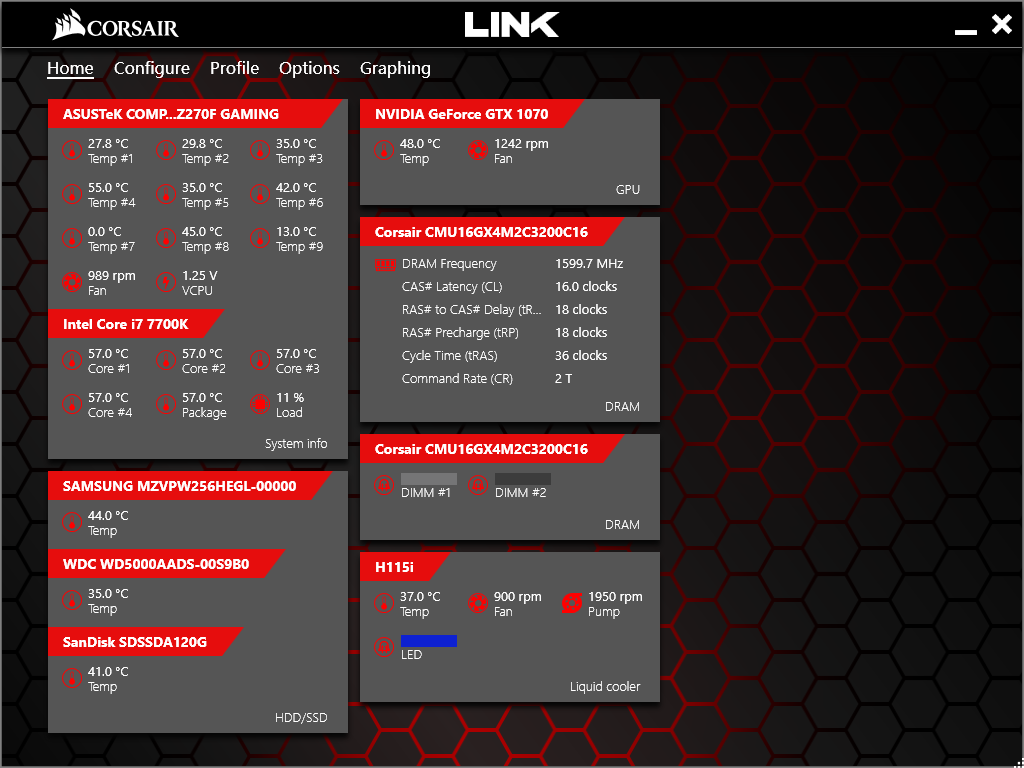Click the CPU Load chip icon
This screenshot has width=1024, height=768.
coord(259,404)
